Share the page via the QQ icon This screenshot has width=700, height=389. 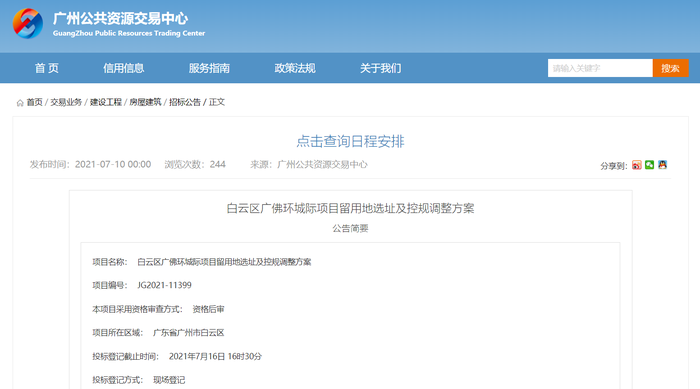click(662, 165)
